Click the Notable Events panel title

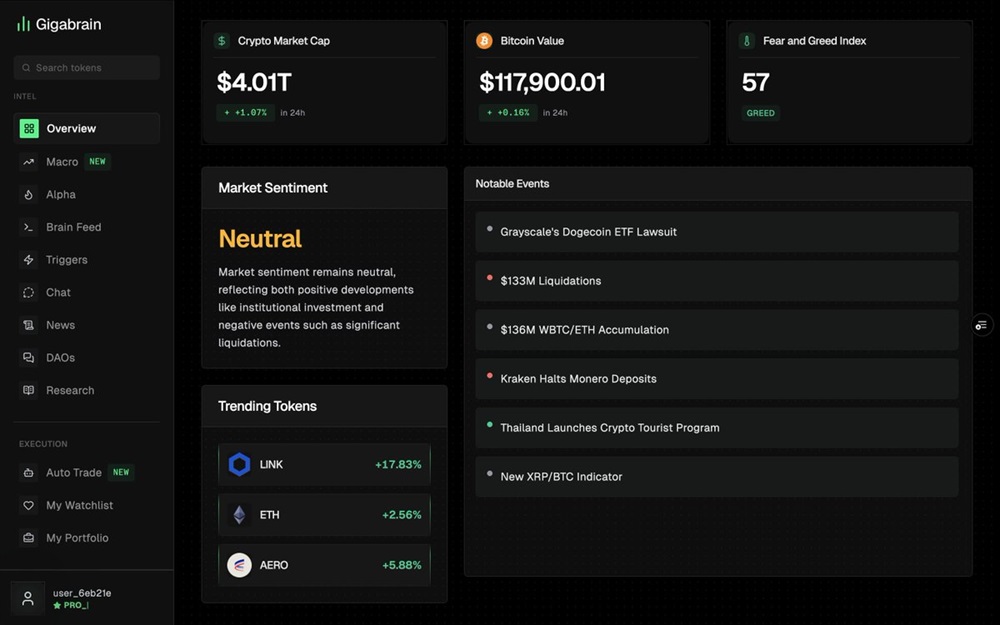click(x=512, y=184)
